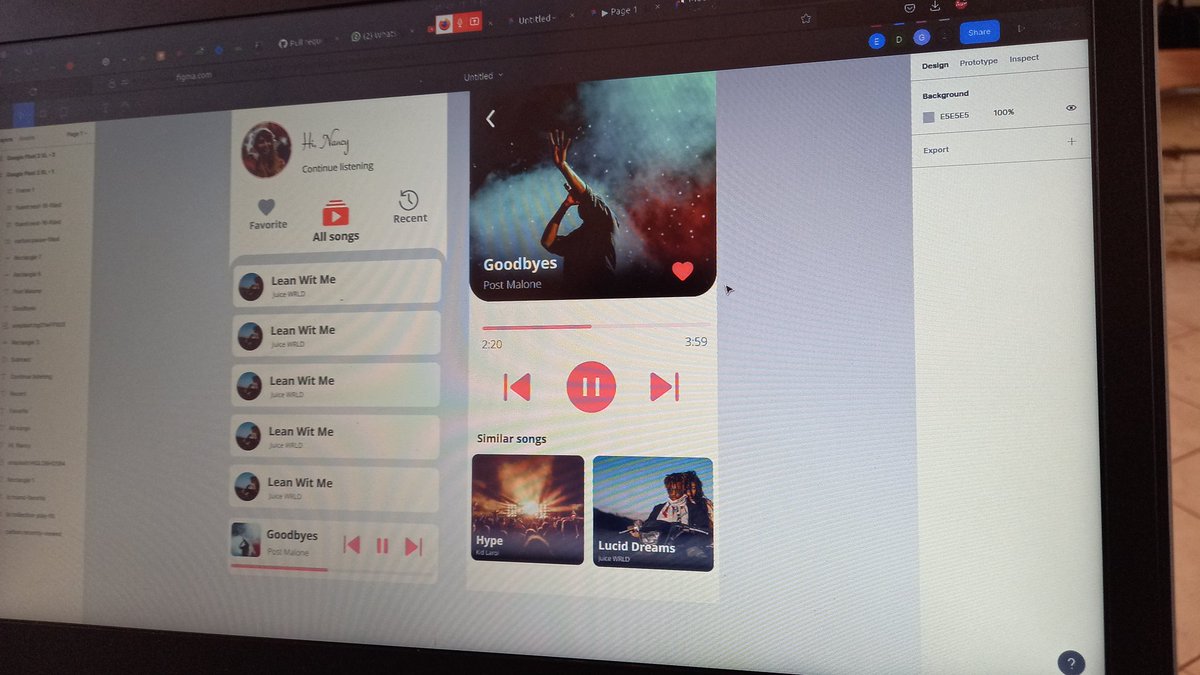Open the Untitled file name dropdown

pos(484,76)
